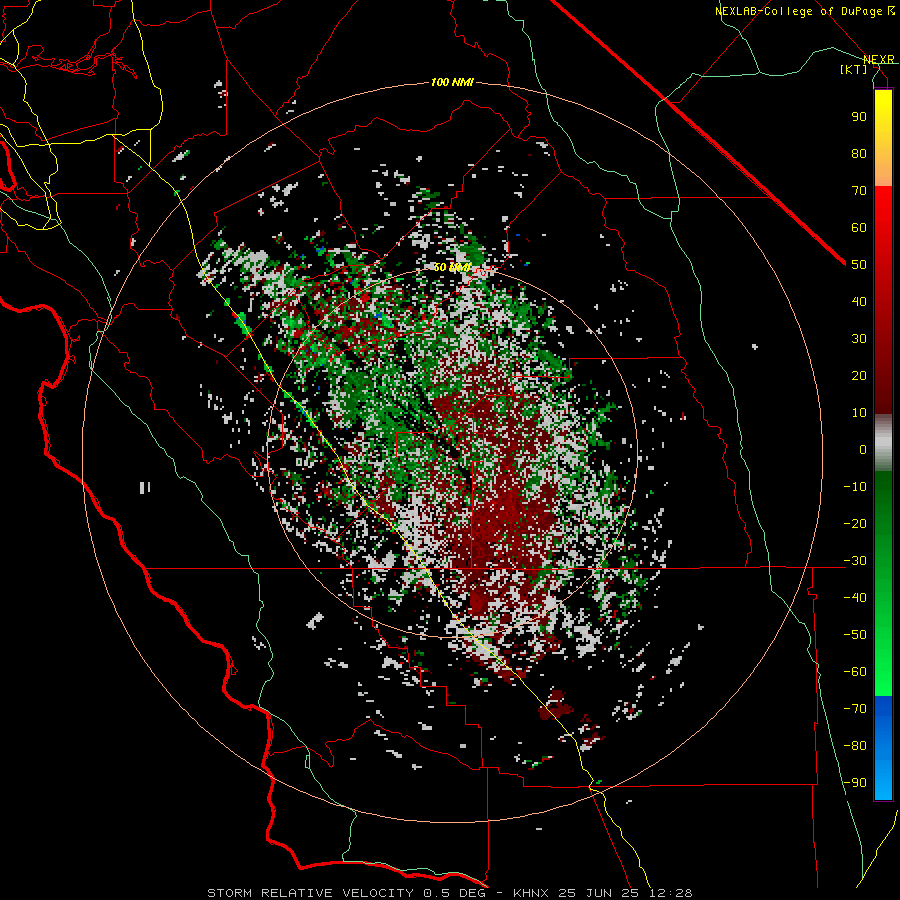
Task: Click the 80 value on velocity legend
Action: [x=859, y=153]
